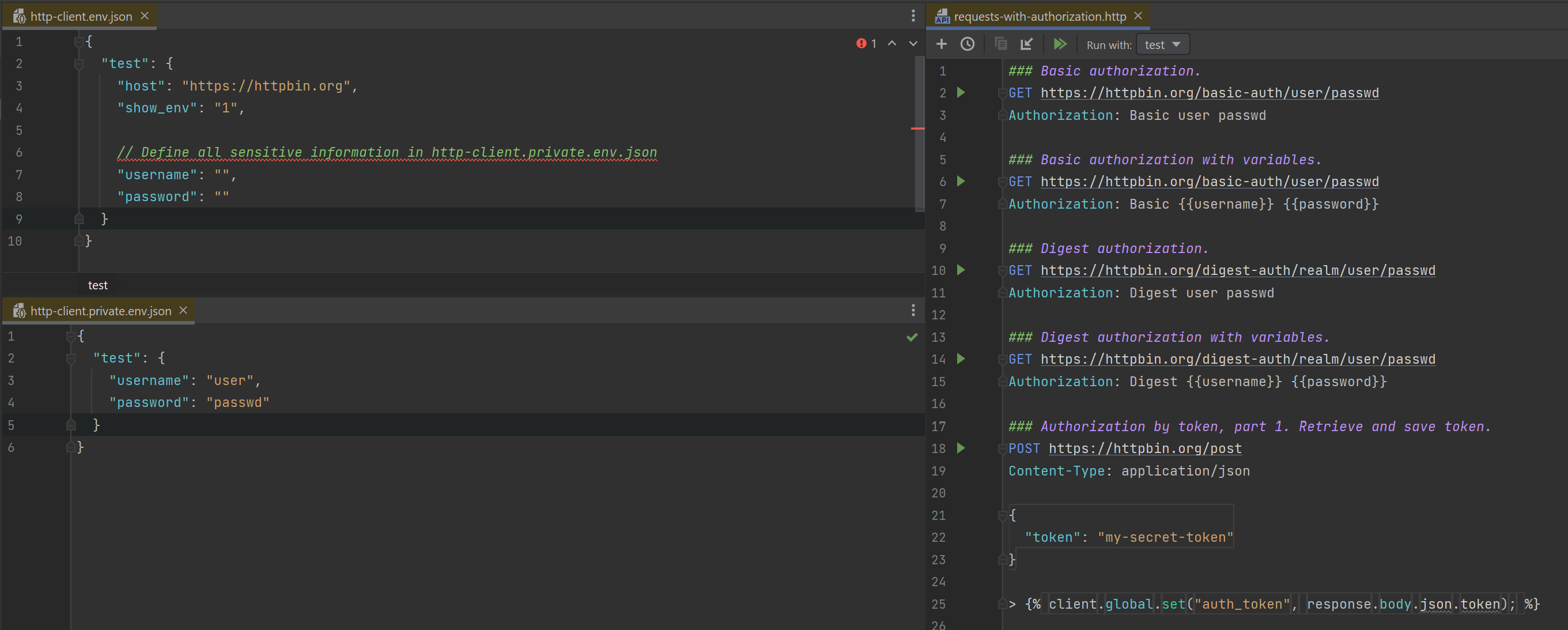Add a new HTTP request with the plus icon

click(x=941, y=44)
